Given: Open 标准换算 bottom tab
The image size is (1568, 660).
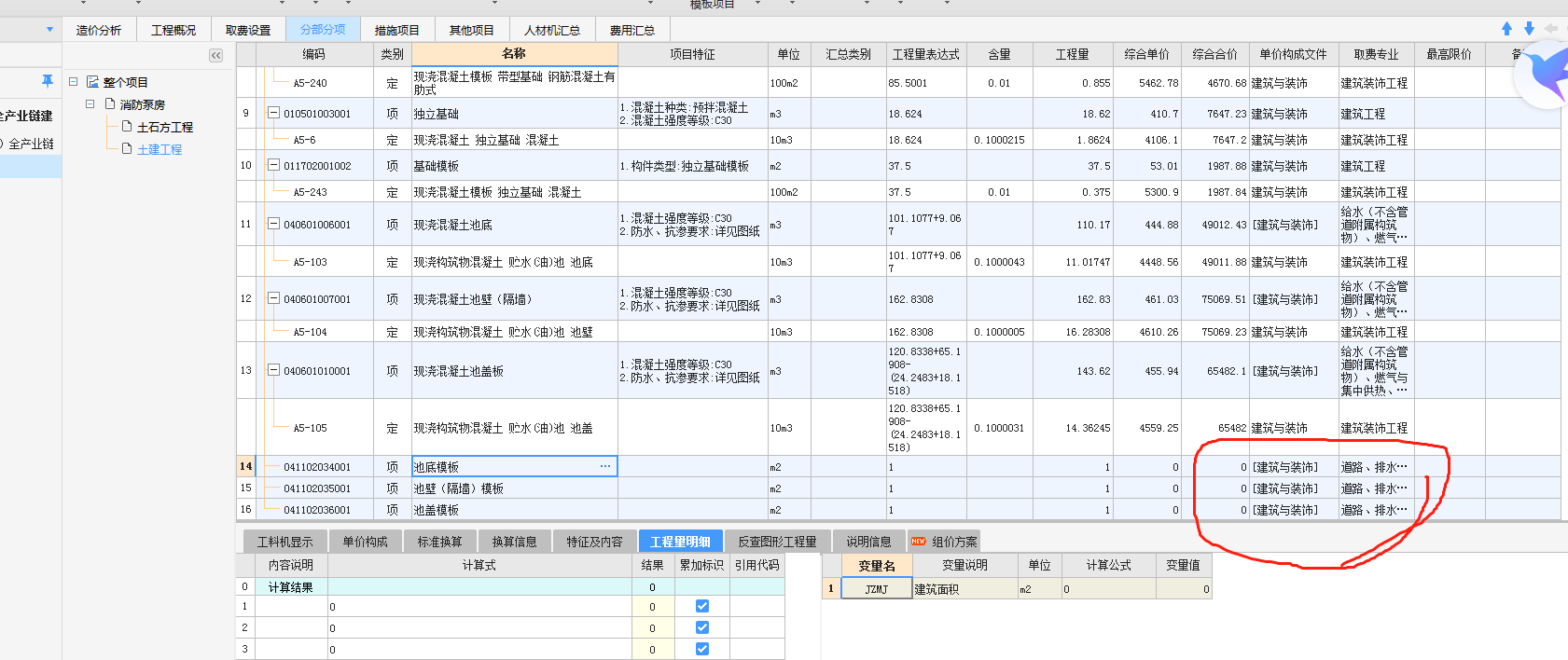Looking at the screenshot, I should point(439,542).
